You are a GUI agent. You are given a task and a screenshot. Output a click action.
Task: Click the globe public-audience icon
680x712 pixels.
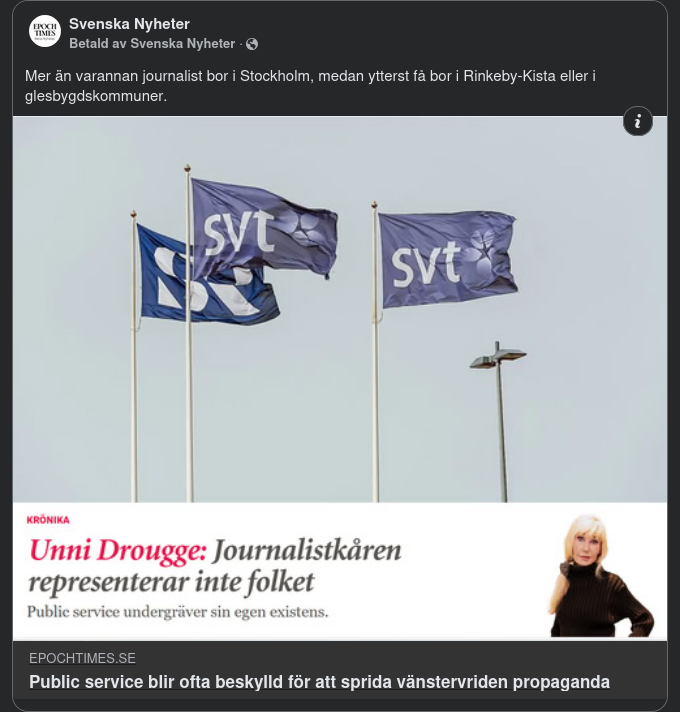(x=252, y=44)
